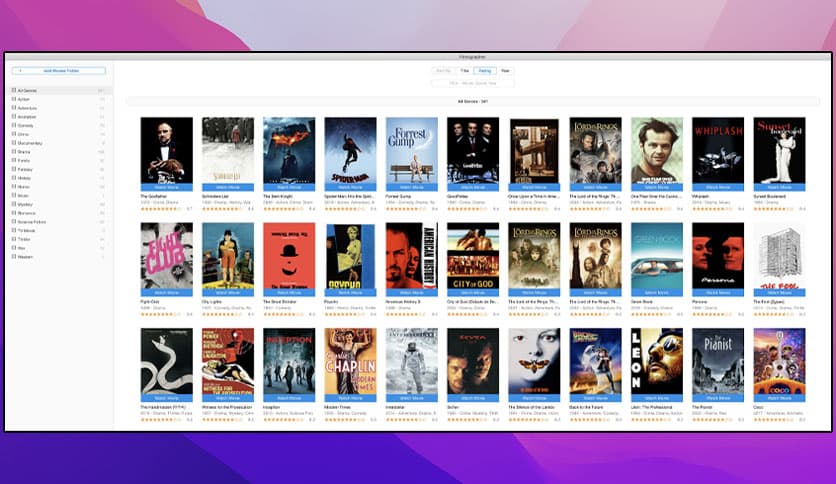Viewport: 836px width, 484px height.
Task: Filter movies by Horror genre
Action: point(58,187)
